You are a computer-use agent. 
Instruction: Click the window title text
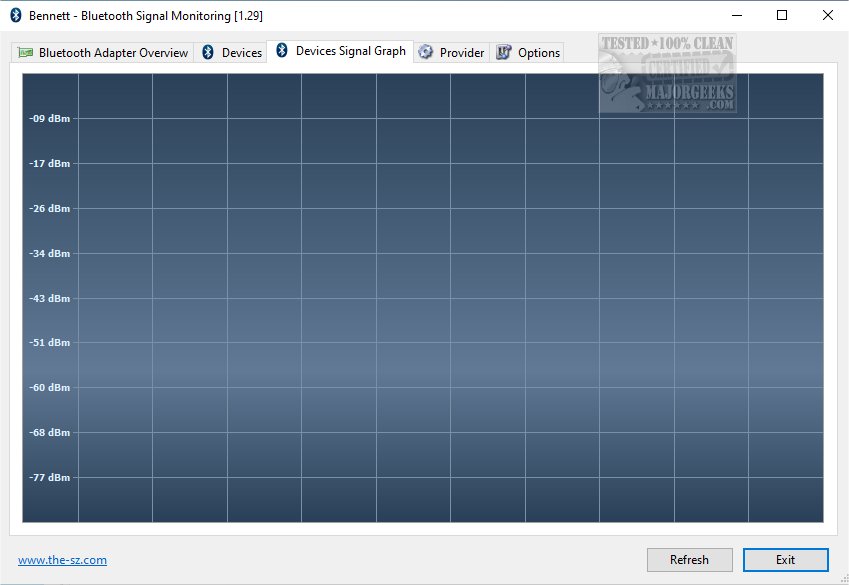pyautogui.click(x=146, y=16)
